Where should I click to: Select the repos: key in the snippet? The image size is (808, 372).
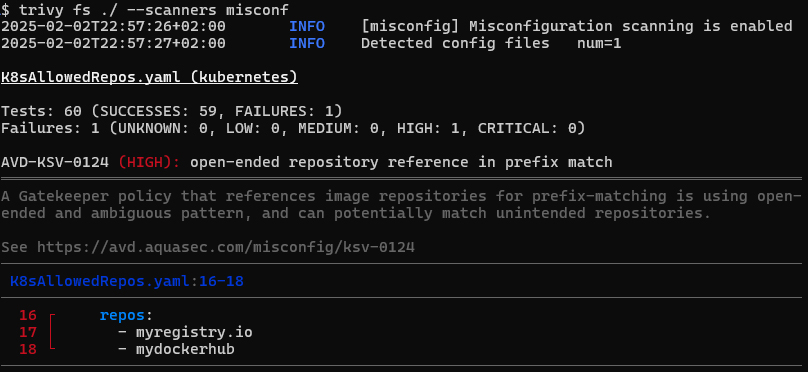click(x=126, y=315)
